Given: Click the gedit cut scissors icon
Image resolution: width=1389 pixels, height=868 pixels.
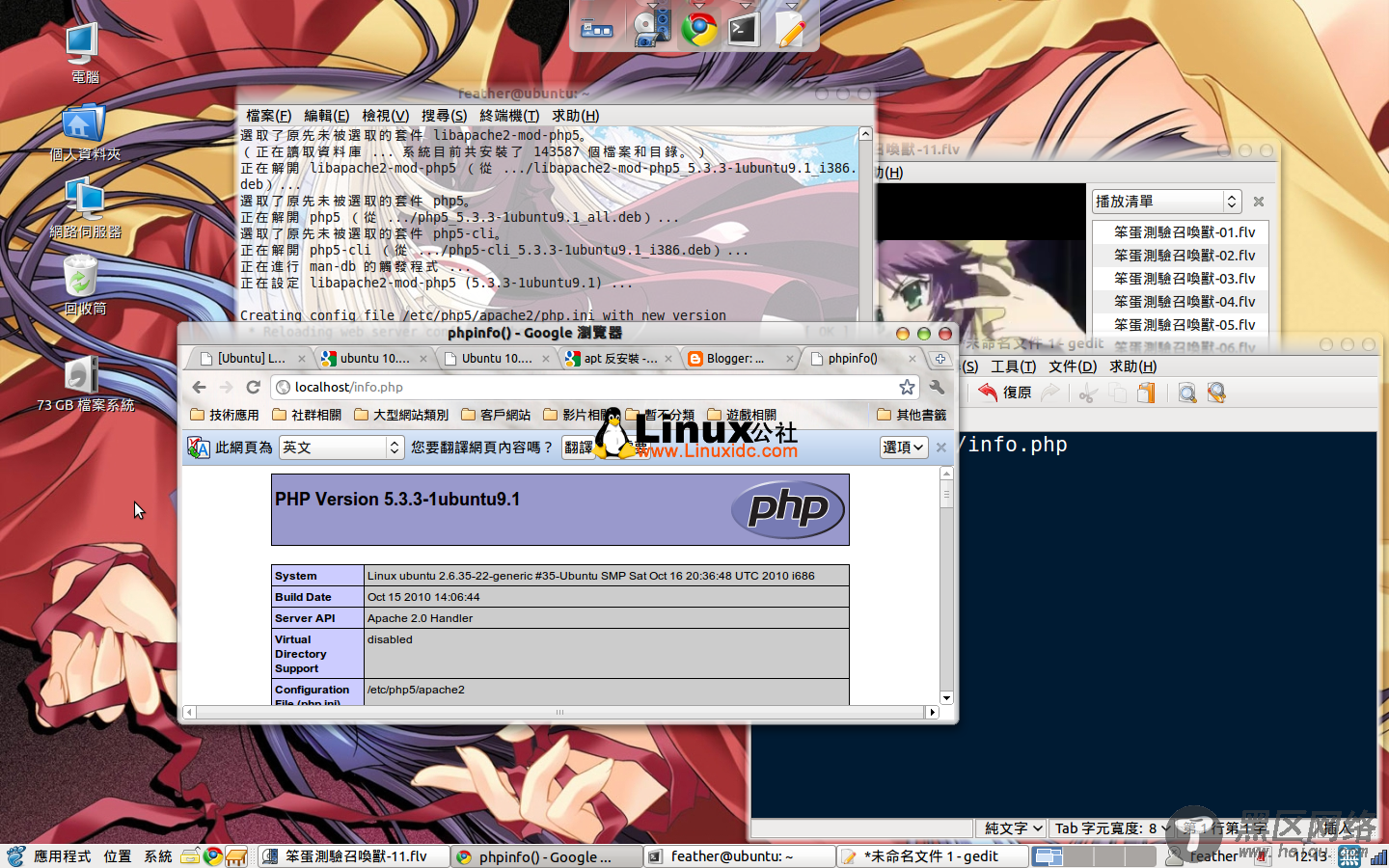Looking at the screenshot, I should click(x=1087, y=393).
